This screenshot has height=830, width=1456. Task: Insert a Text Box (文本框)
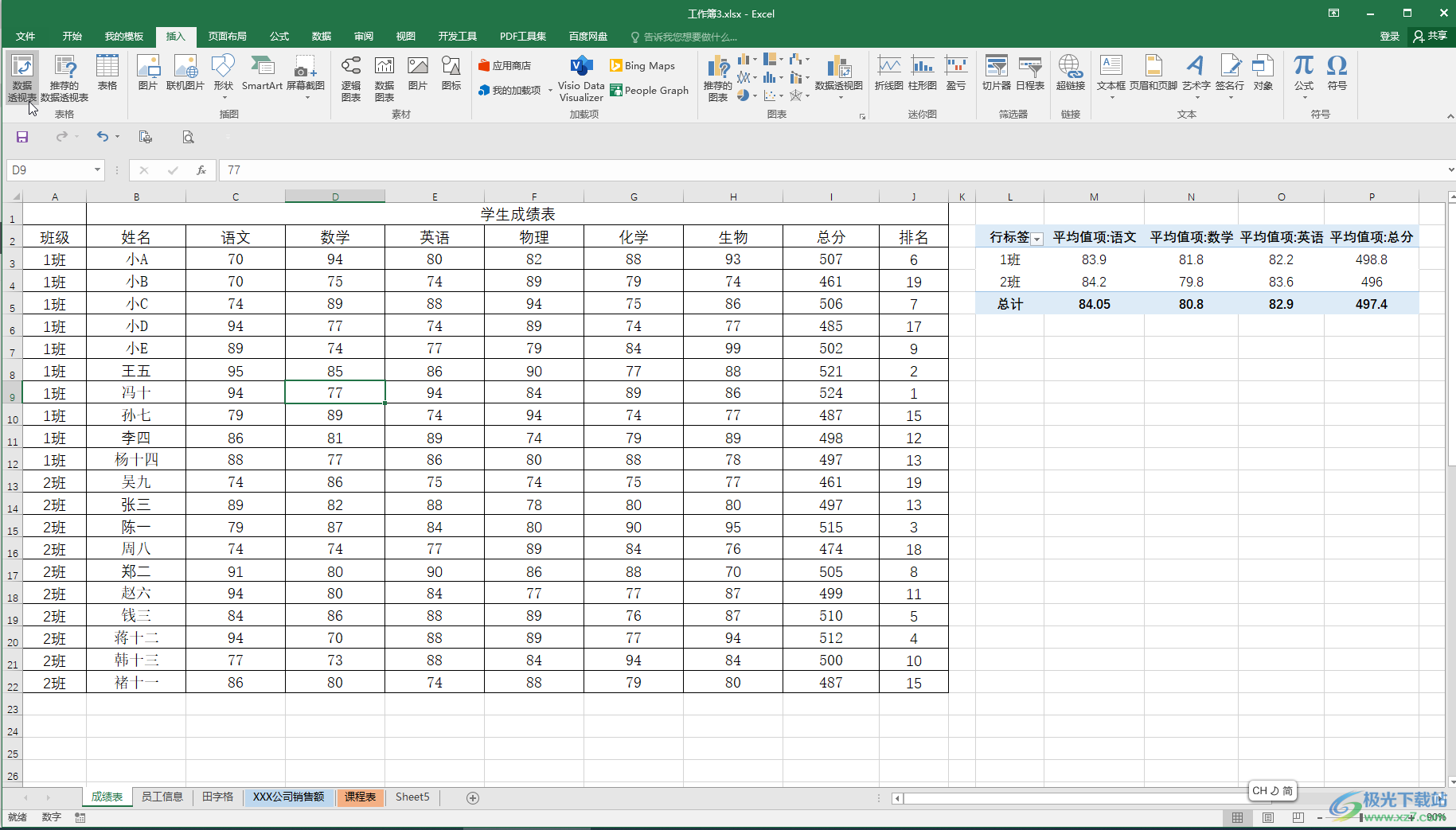[1111, 76]
